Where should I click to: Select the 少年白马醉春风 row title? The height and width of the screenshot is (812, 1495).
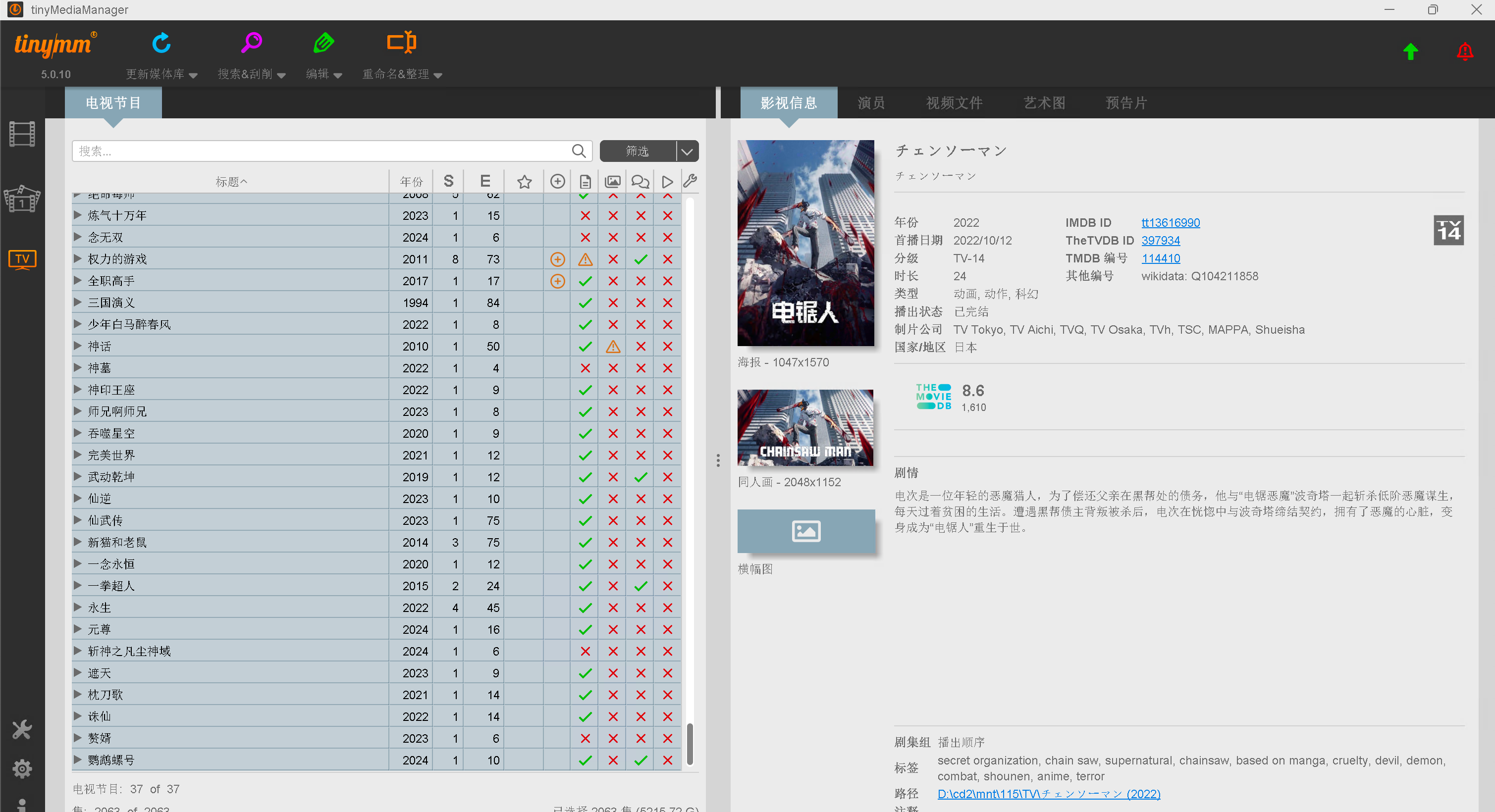[x=129, y=324]
